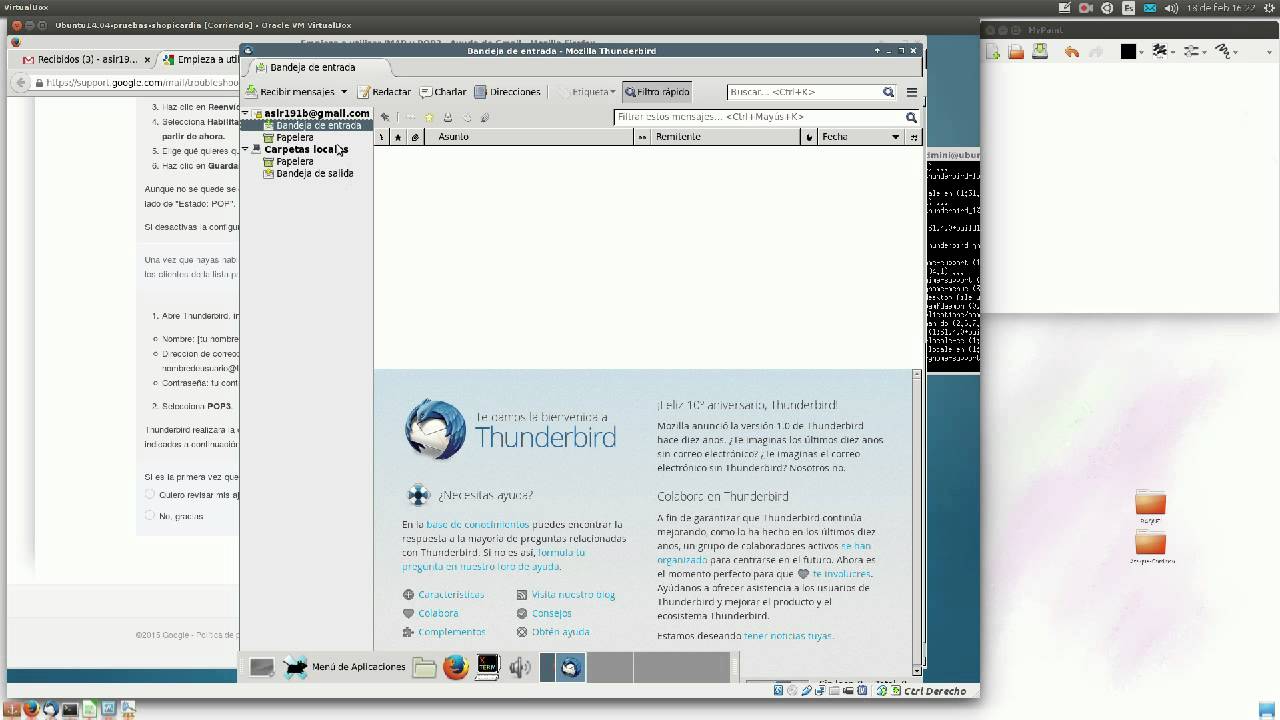1280x720 pixels.
Task: Click Thunderbird taskbar button in guest panel
Action: point(570,668)
